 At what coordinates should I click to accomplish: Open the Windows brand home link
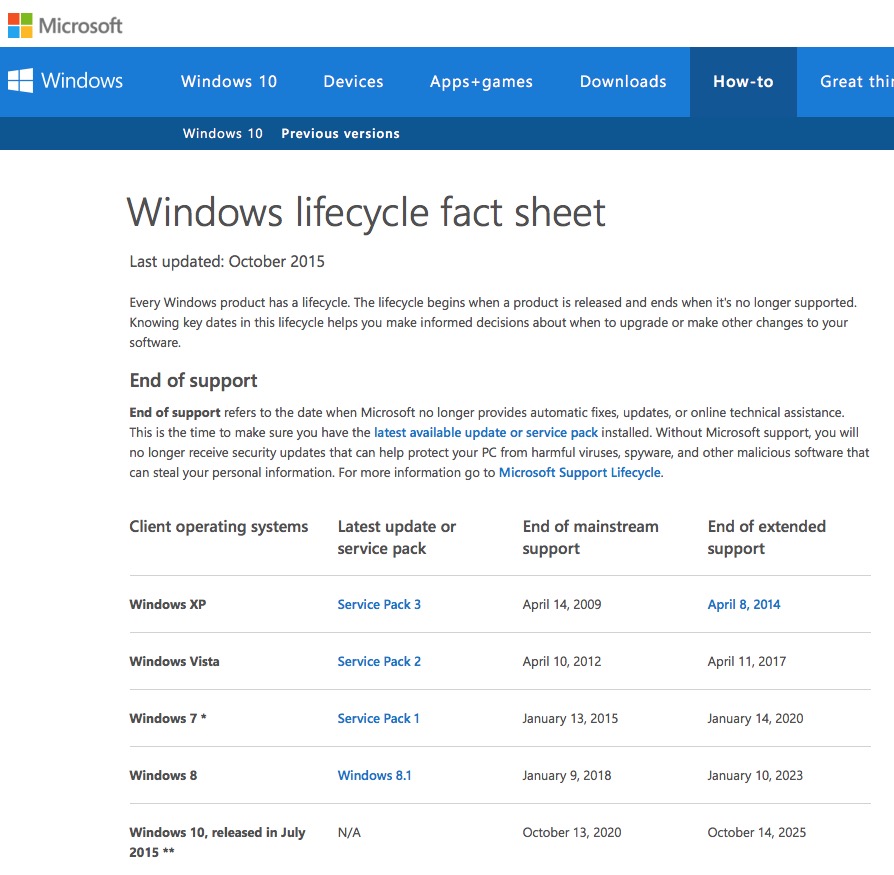click(x=65, y=80)
